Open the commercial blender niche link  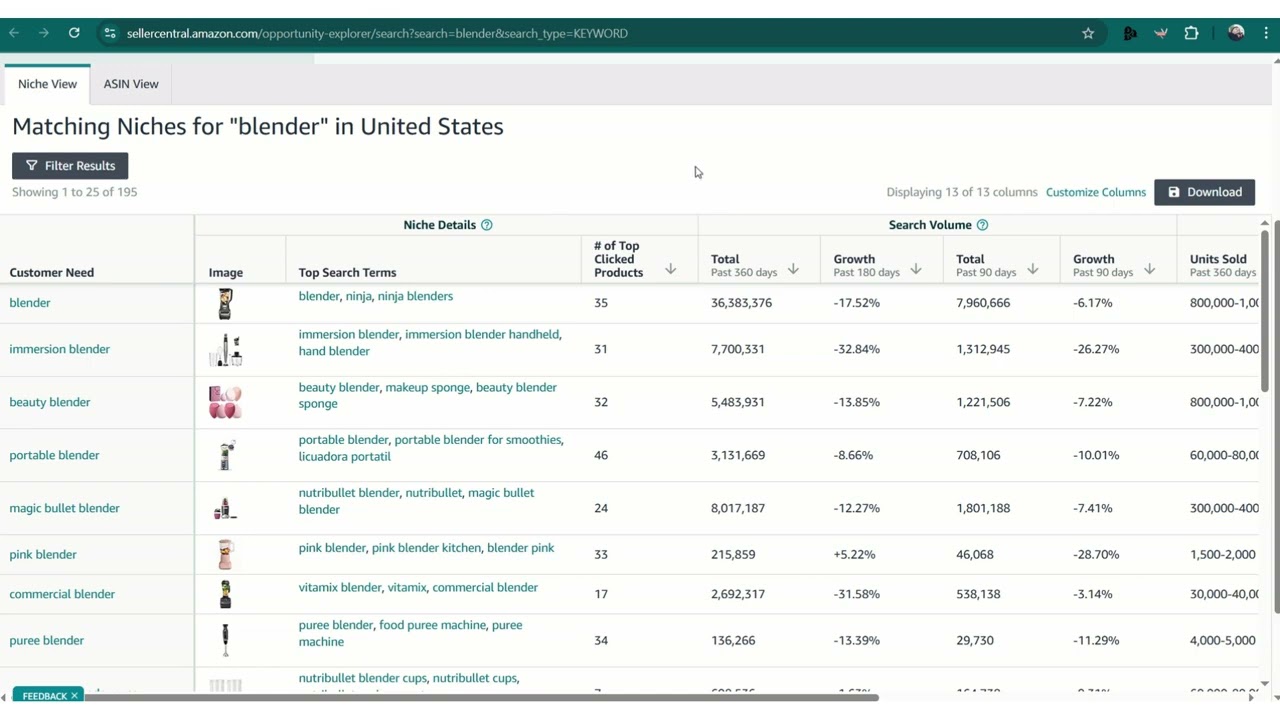click(62, 594)
